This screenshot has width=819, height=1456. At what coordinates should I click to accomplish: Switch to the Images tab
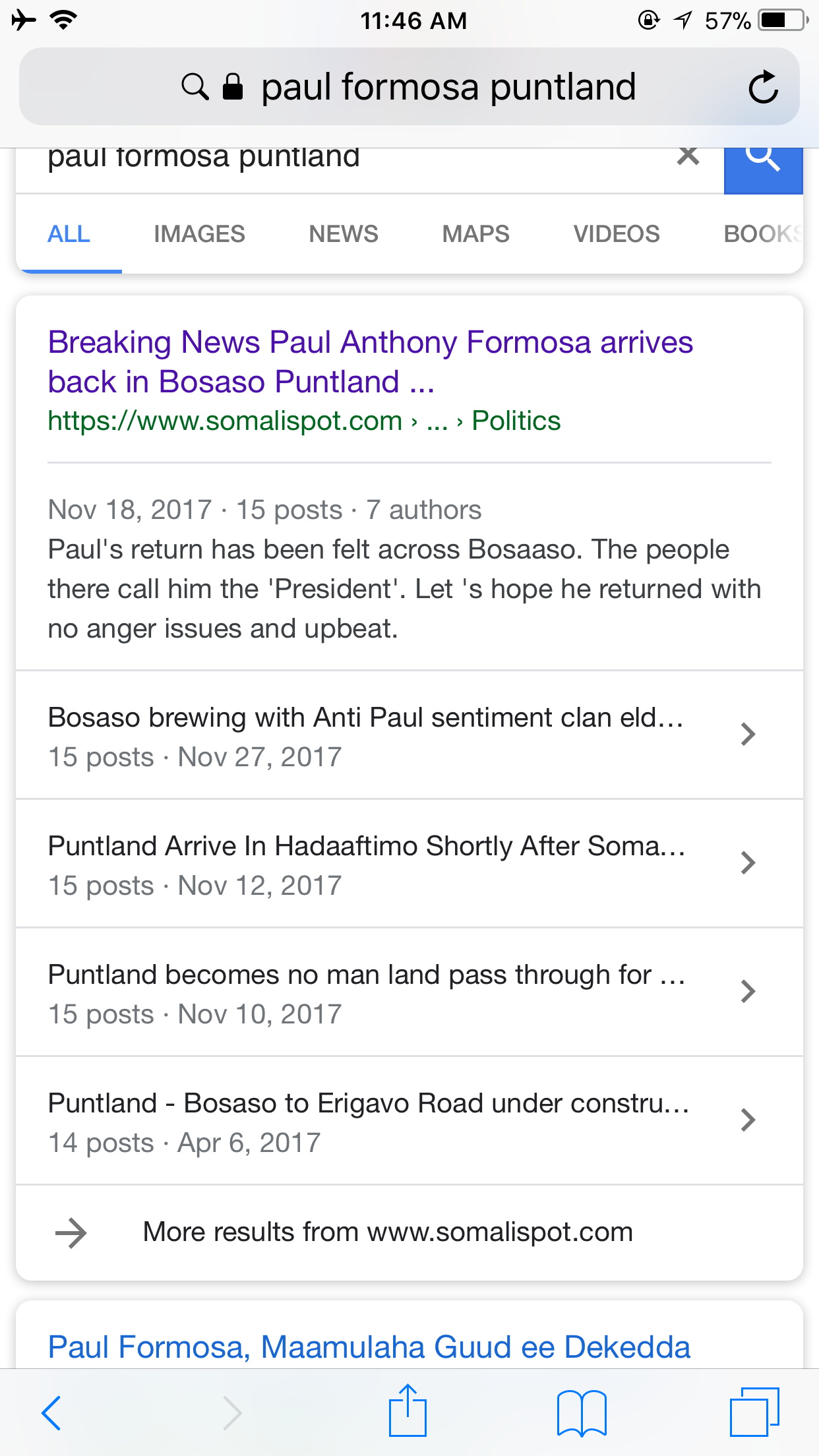pyautogui.click(x=199, y=234)
